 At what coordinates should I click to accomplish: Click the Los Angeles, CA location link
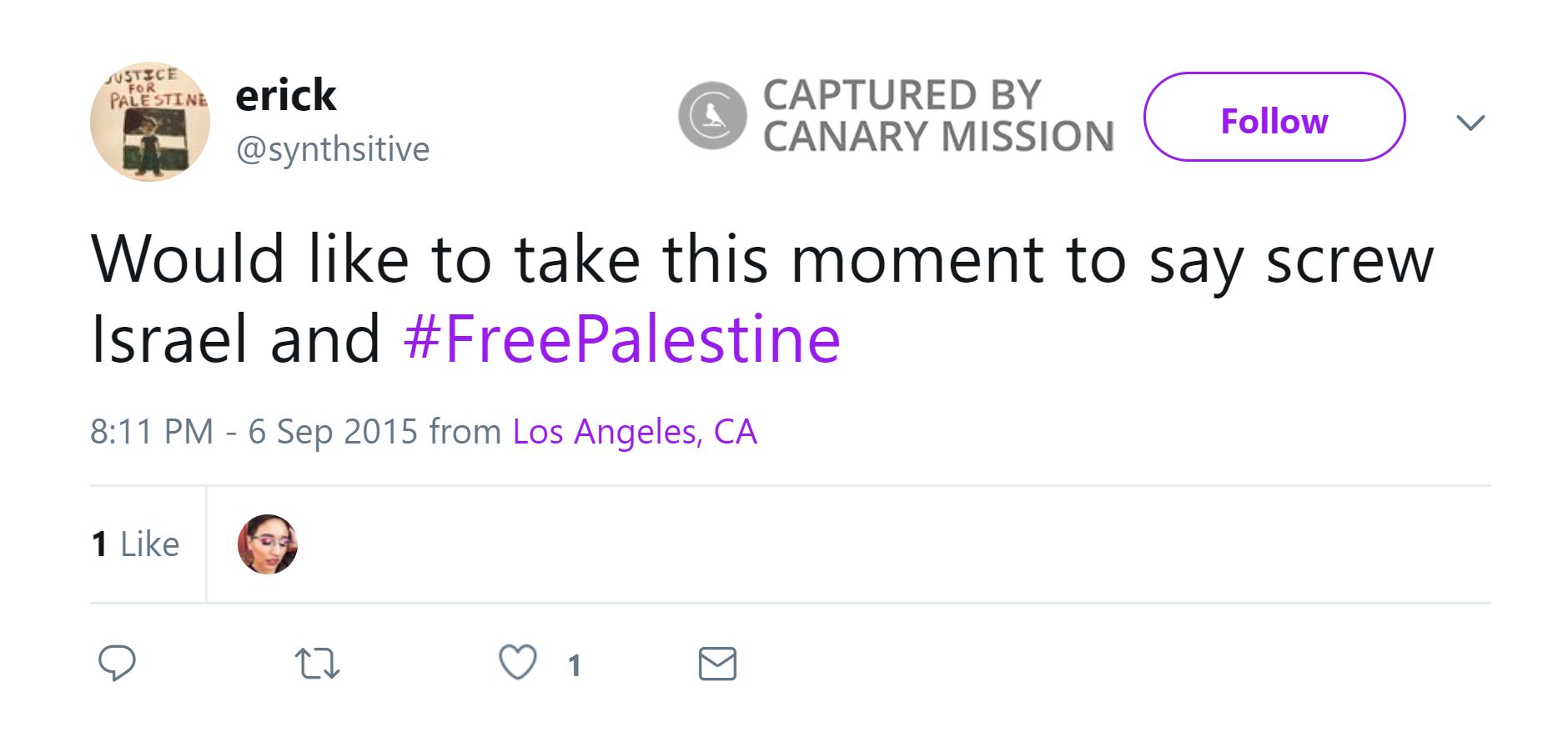coord(635,432)
